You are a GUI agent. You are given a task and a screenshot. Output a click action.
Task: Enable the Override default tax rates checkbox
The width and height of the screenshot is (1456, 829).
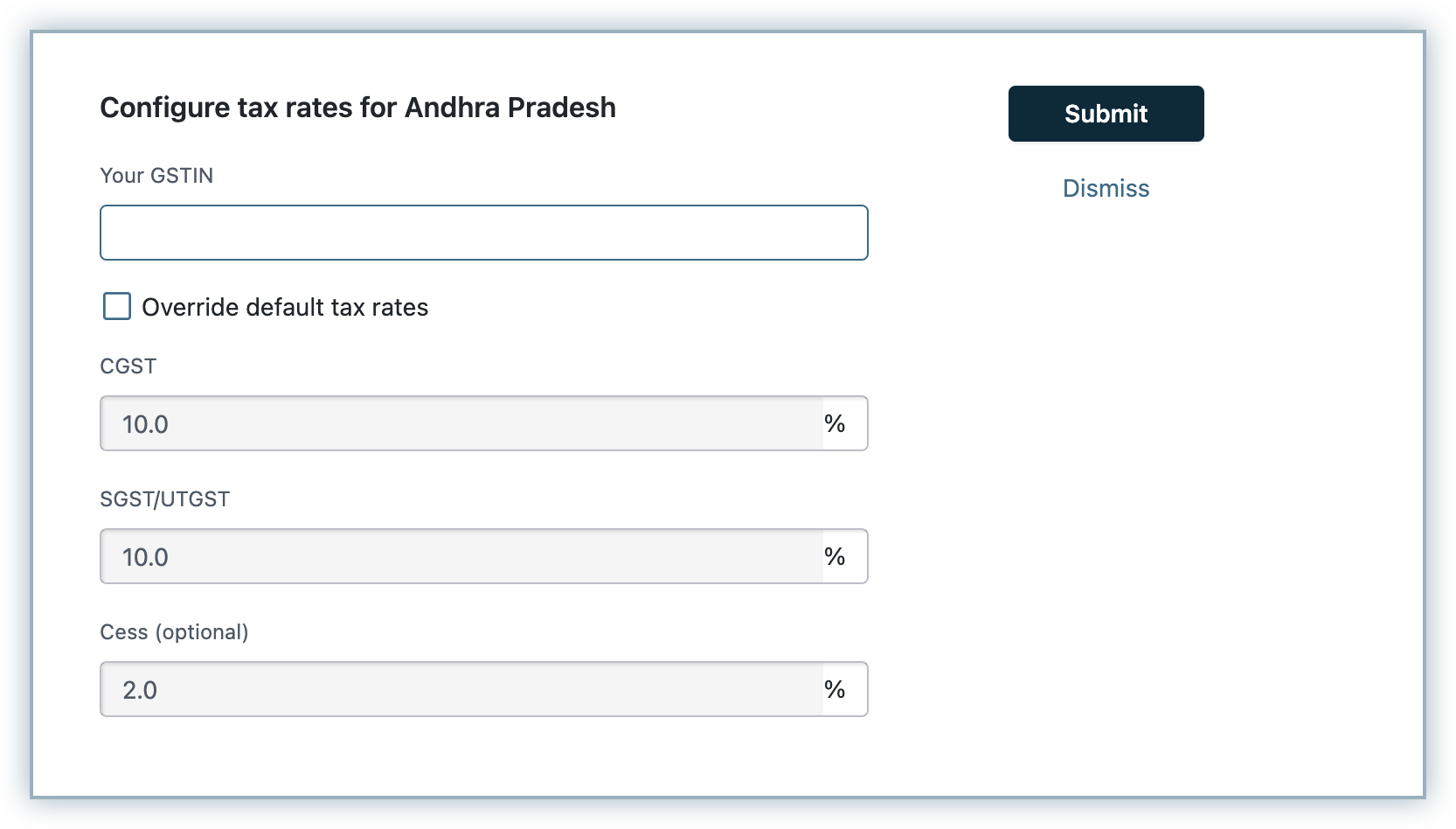point(117,306)
